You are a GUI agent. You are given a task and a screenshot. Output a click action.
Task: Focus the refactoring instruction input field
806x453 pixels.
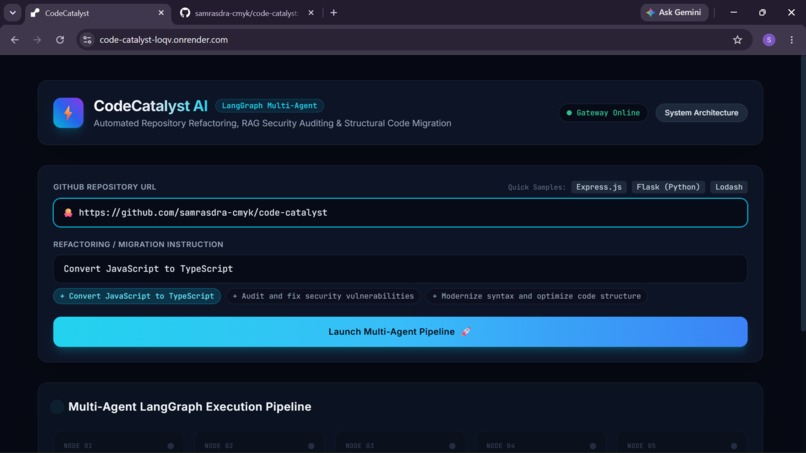point(400,269)
